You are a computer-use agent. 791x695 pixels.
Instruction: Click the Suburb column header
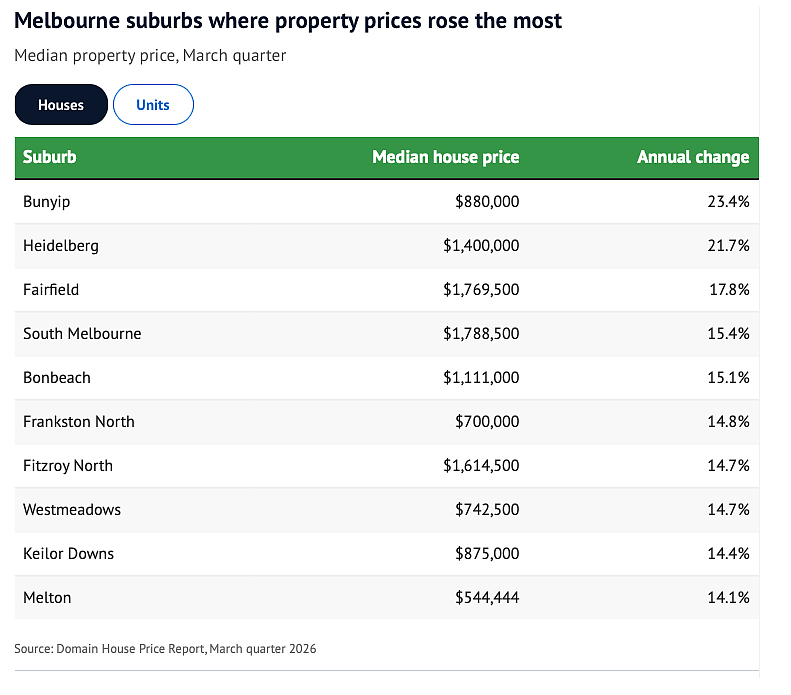coord(49,157)
